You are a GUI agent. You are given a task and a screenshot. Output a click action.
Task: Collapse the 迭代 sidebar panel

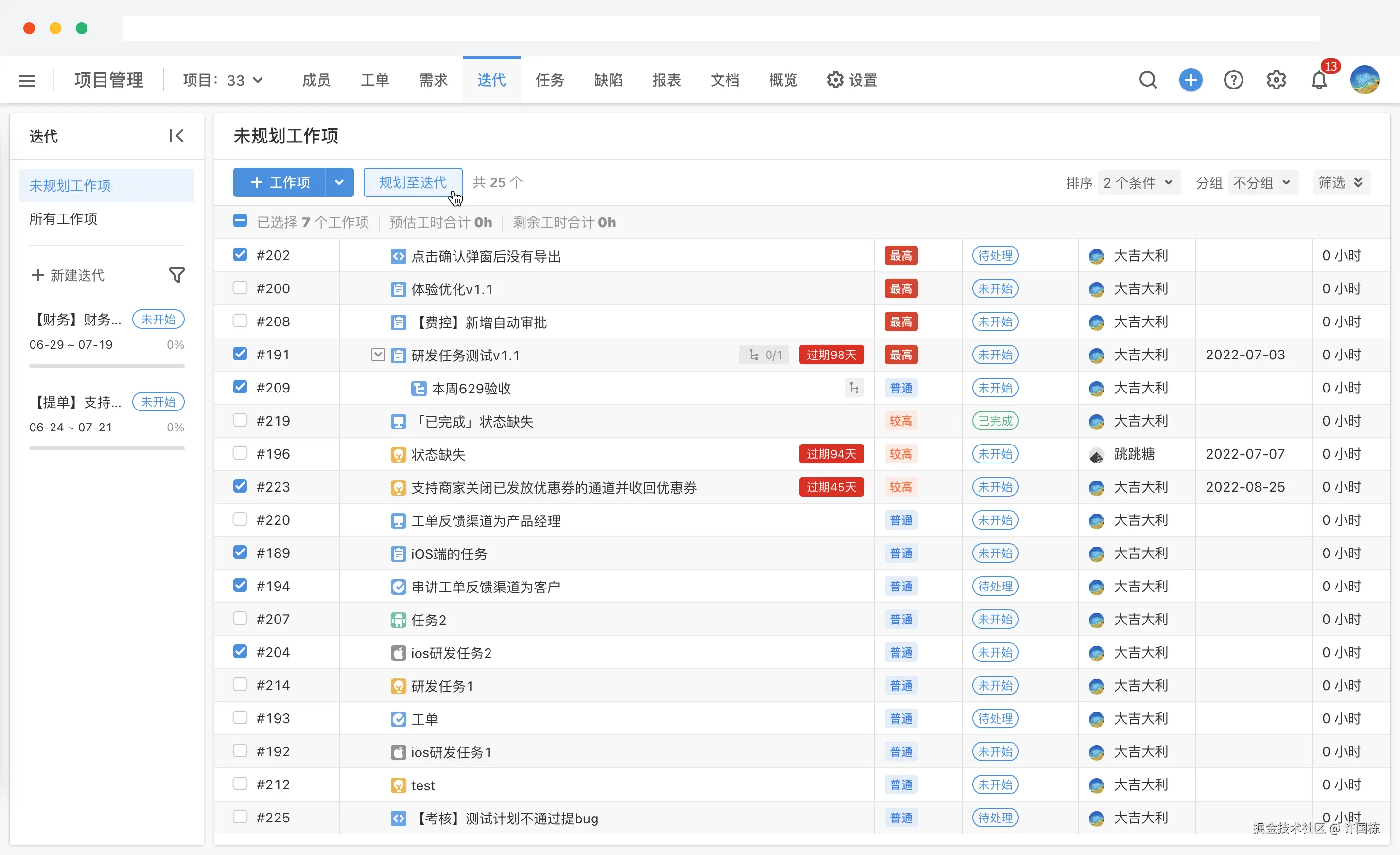(176, 136)
